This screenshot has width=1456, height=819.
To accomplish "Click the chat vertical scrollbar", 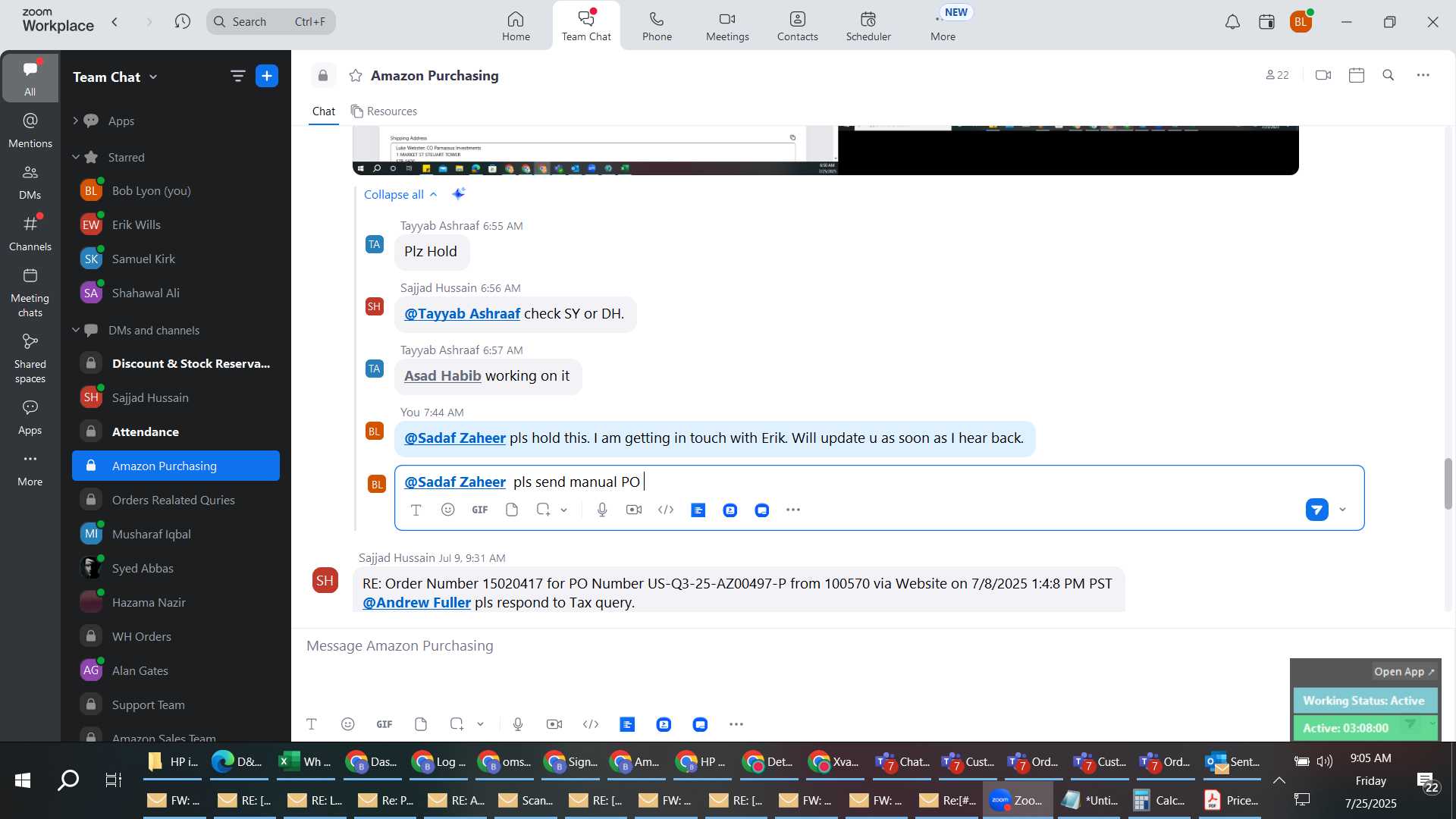I will [x=1448, y=484].
